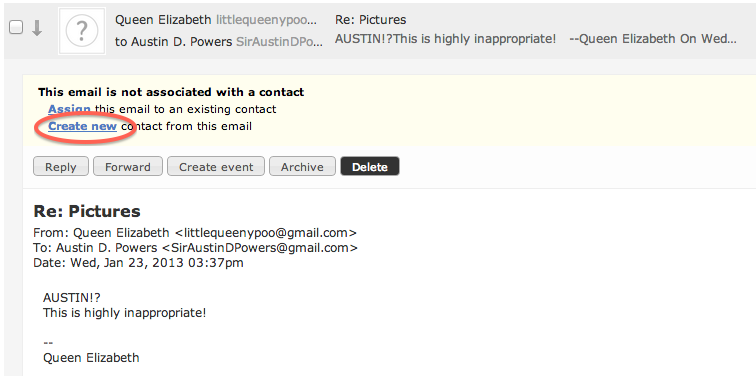Archive this email with the Archive button
Screen dimensions: 756x376
[x=302, y=167]
